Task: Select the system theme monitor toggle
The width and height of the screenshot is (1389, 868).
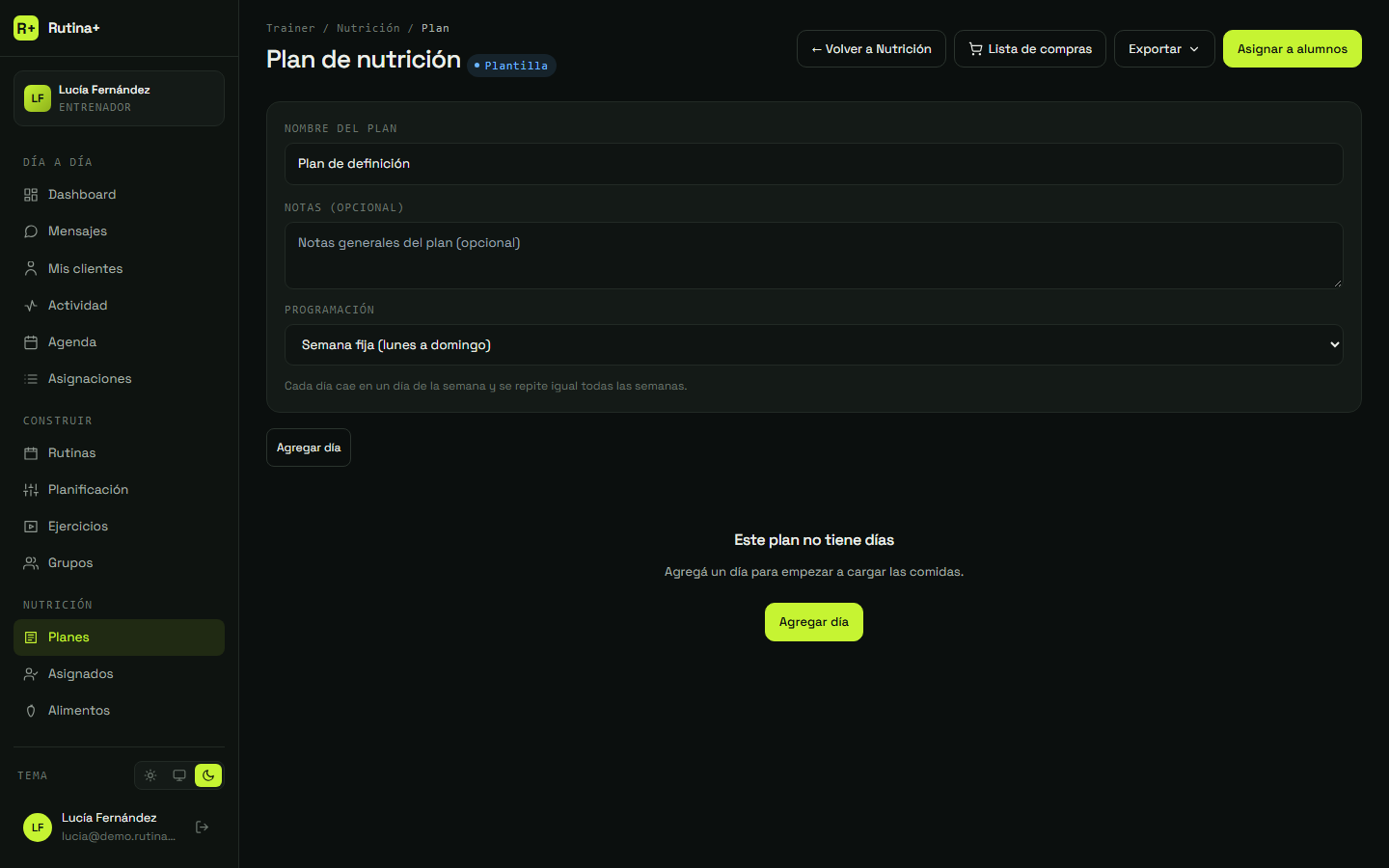Action: click(179, 775)
